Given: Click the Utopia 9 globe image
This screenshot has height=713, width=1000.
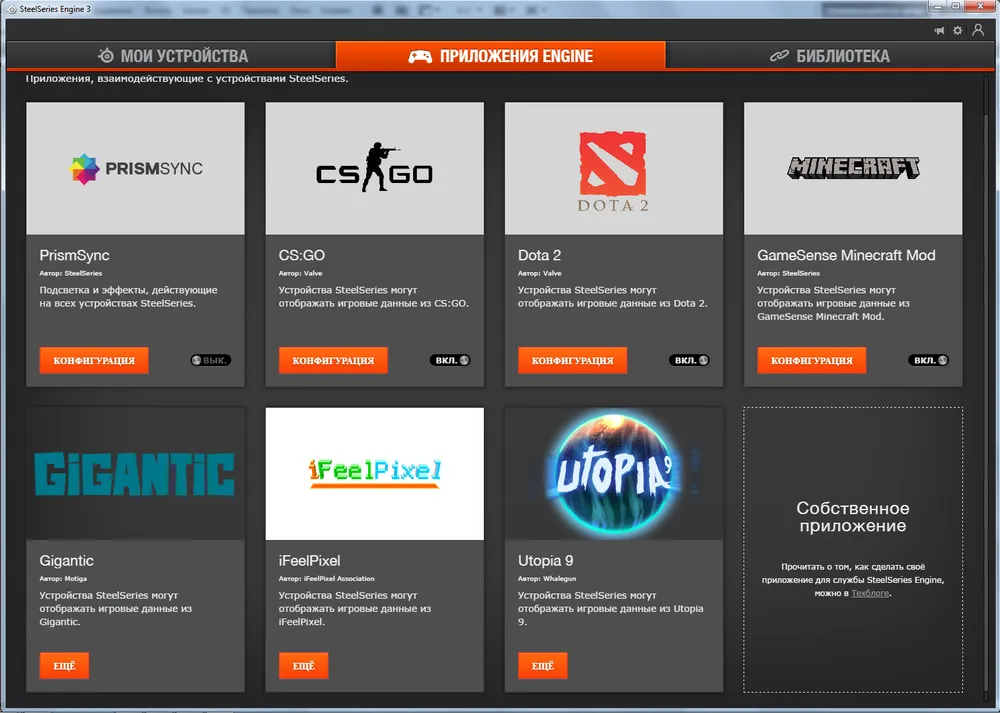Looking at the screenshot, I should (x=614, y=474).
